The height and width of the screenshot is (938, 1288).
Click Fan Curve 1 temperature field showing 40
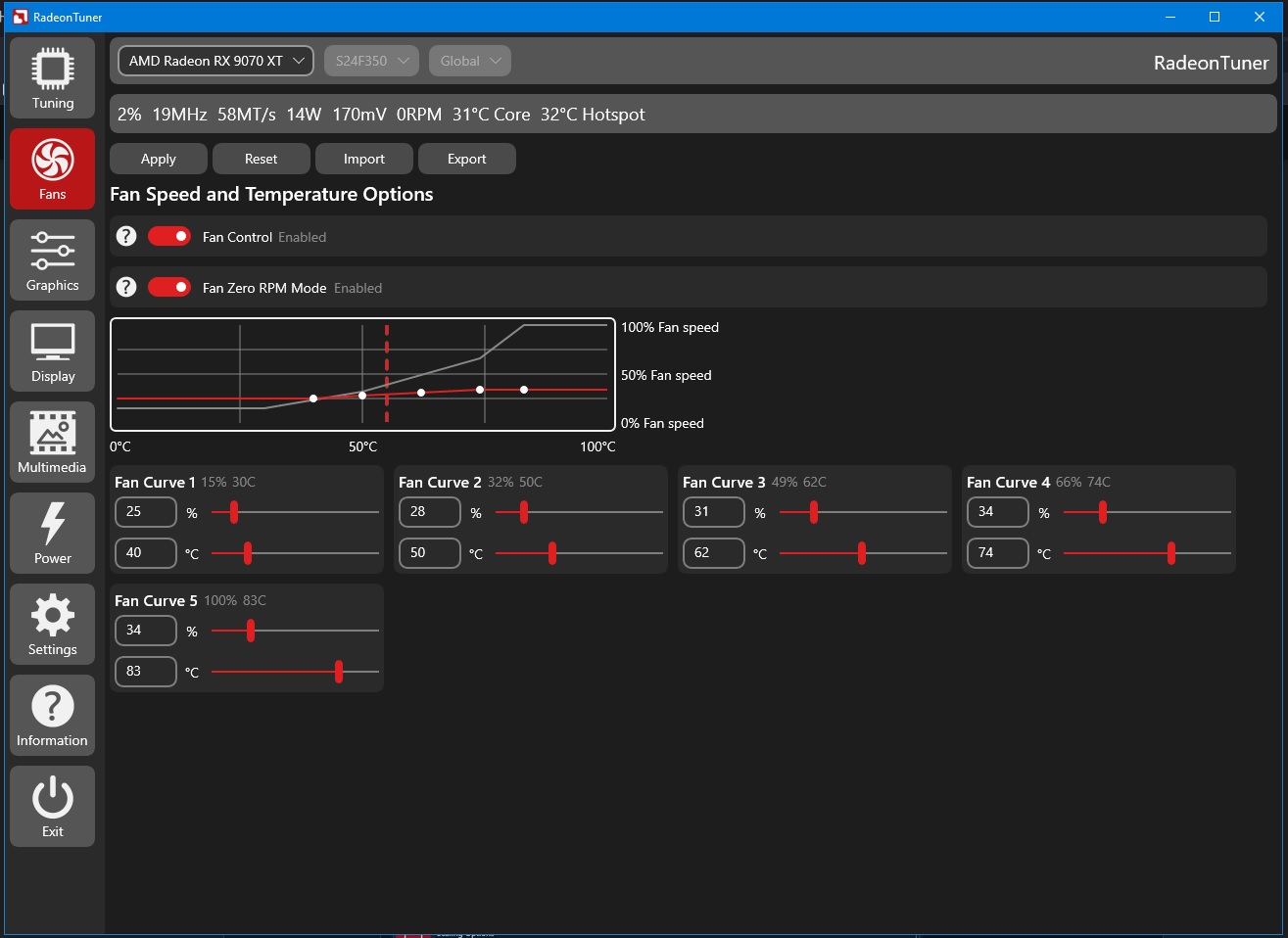click(146, 553)
